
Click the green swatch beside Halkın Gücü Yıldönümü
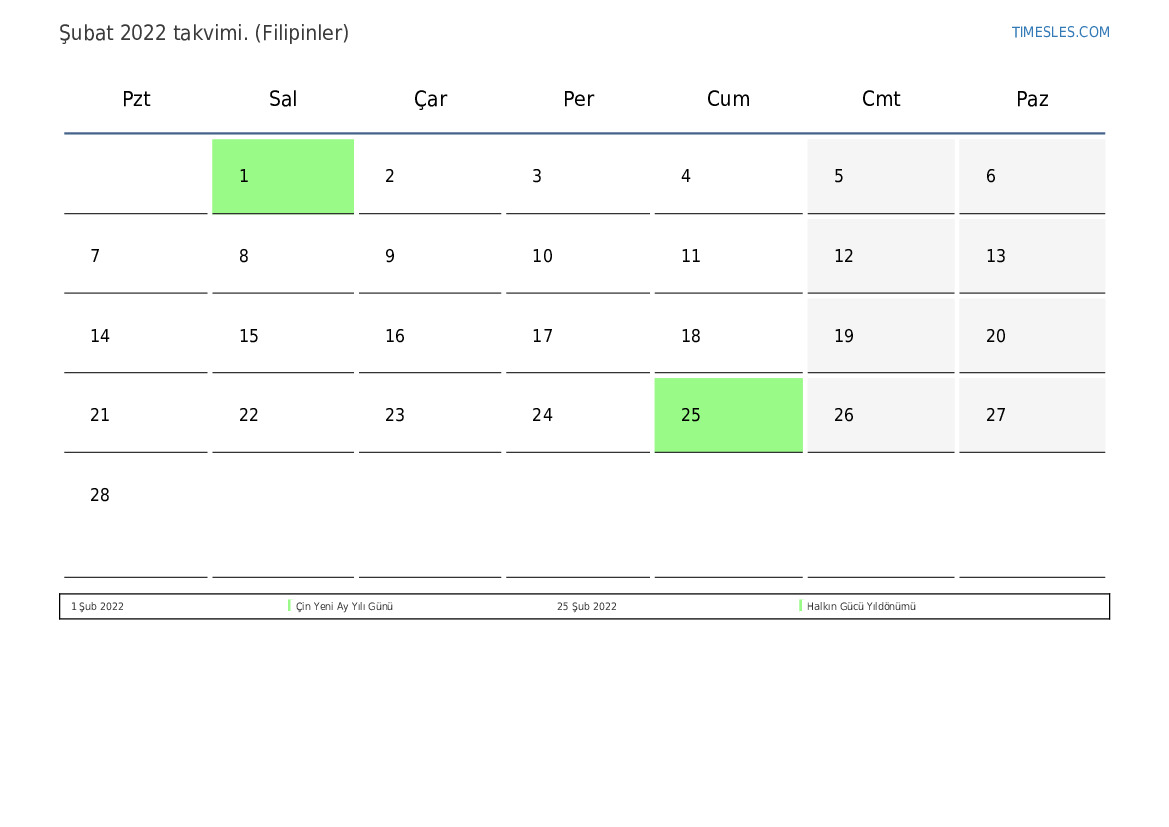(801, 606)
